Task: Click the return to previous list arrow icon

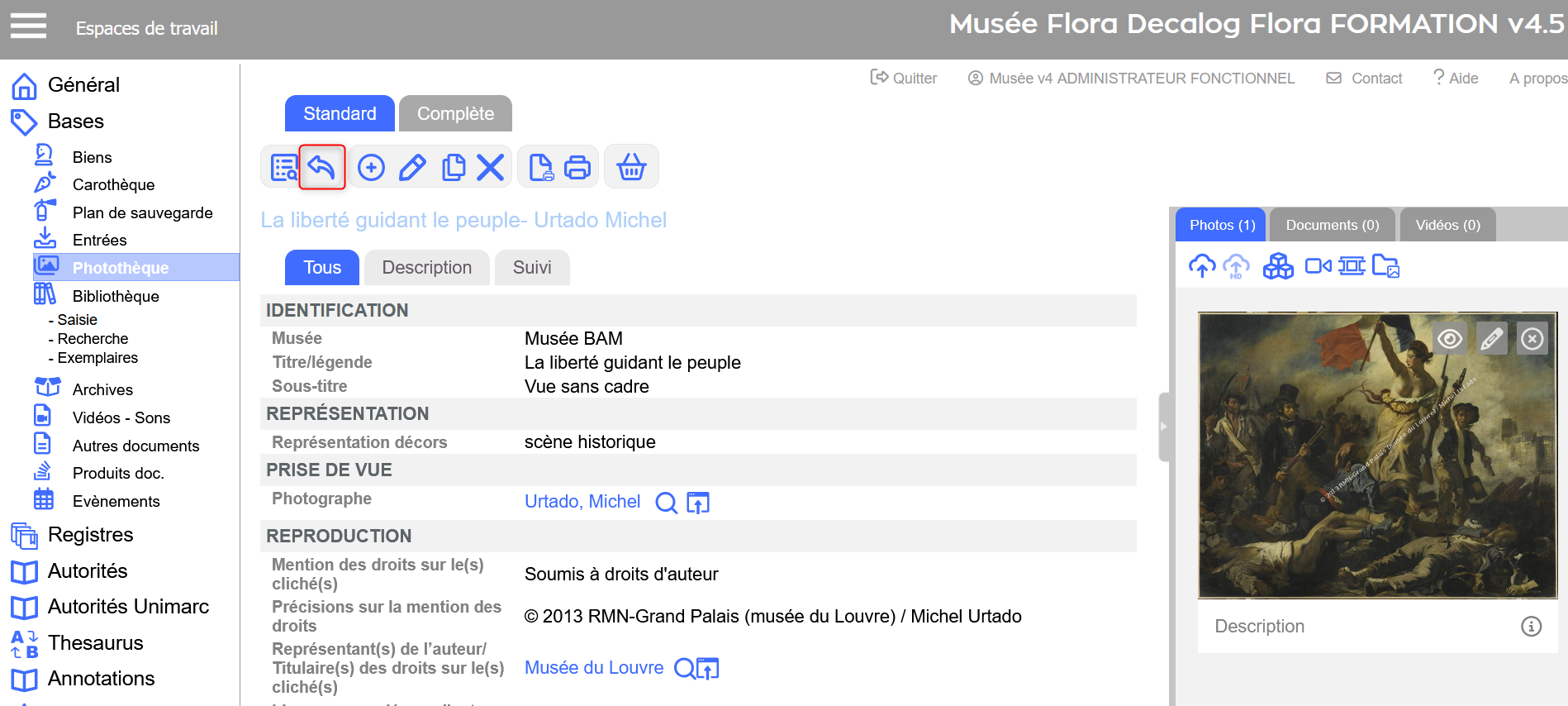Action: [321, 167]
